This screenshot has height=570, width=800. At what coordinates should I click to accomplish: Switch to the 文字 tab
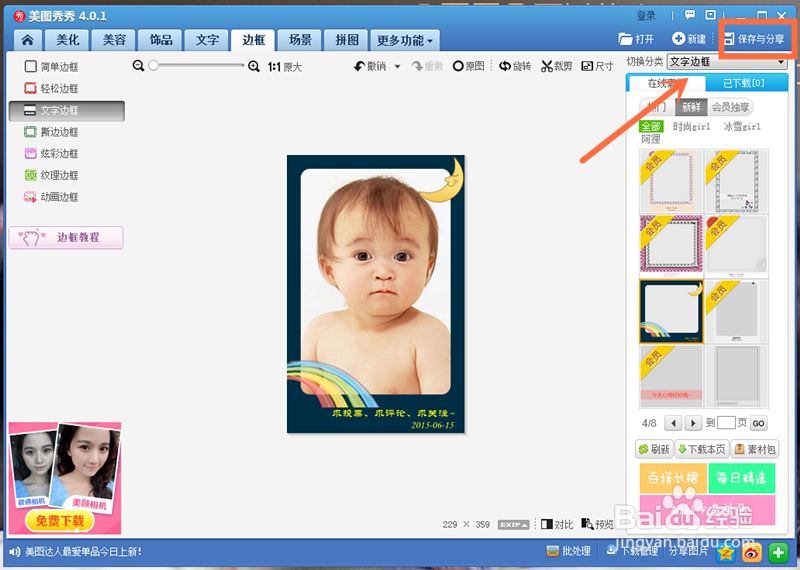207,40
